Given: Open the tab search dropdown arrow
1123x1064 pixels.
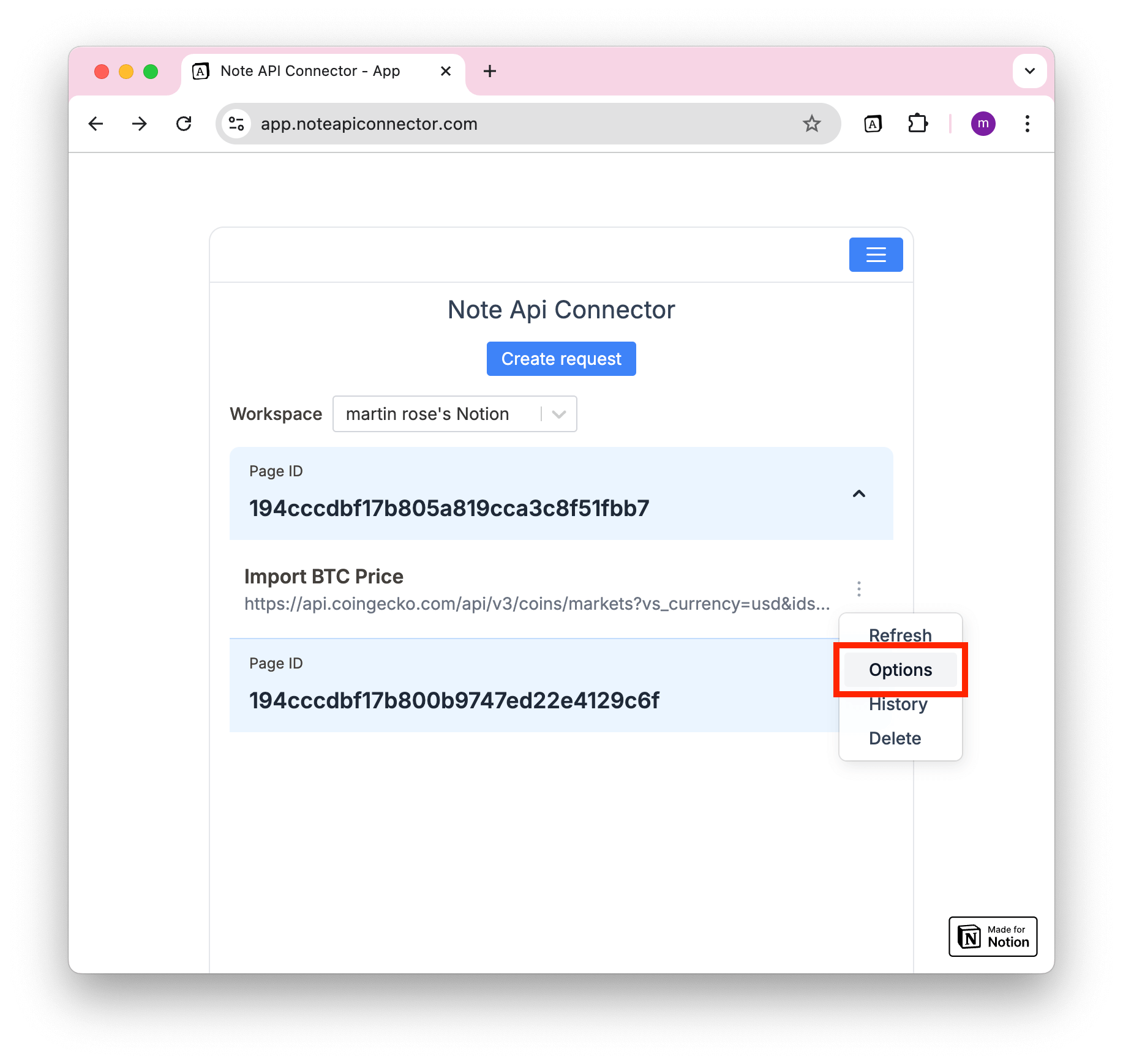Looking at the screenshot, I should pos(1029,71).
